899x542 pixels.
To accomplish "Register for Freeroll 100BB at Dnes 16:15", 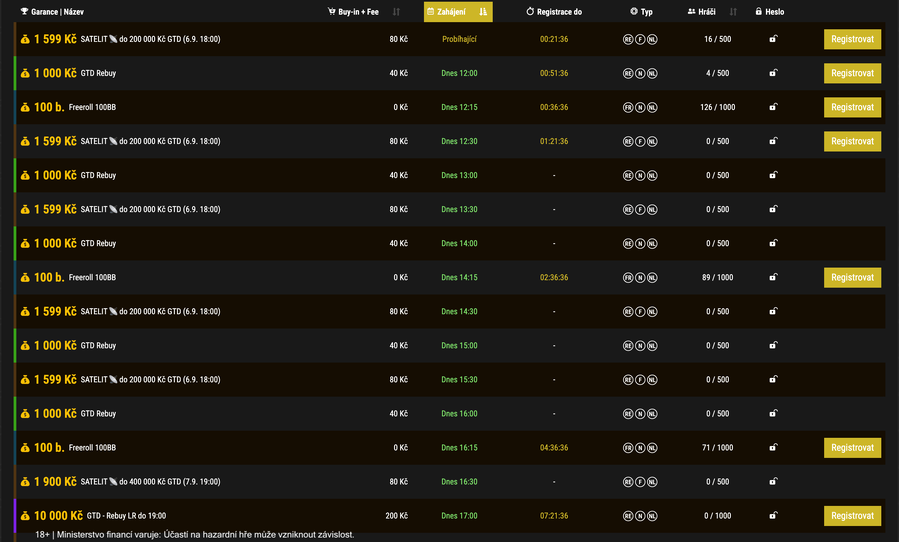I will (x=852, y=447).
